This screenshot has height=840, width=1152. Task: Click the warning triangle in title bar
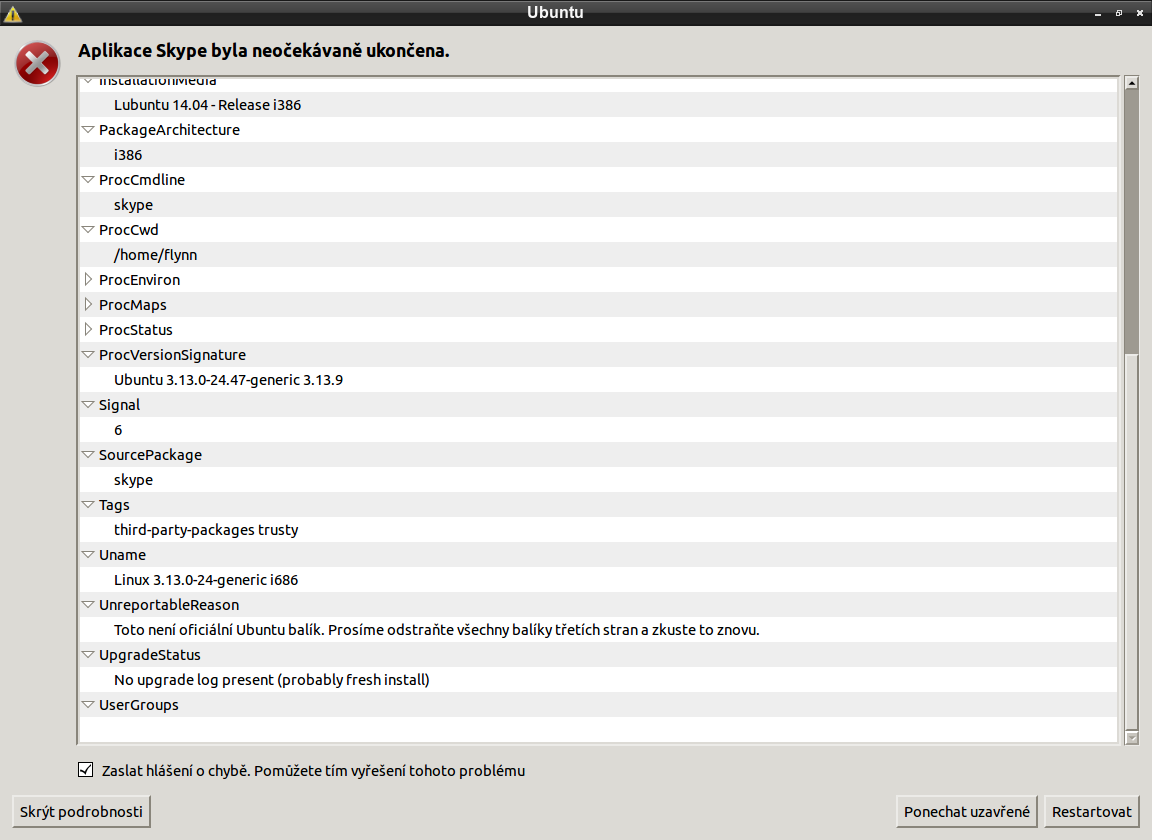[x=12, y=13]
